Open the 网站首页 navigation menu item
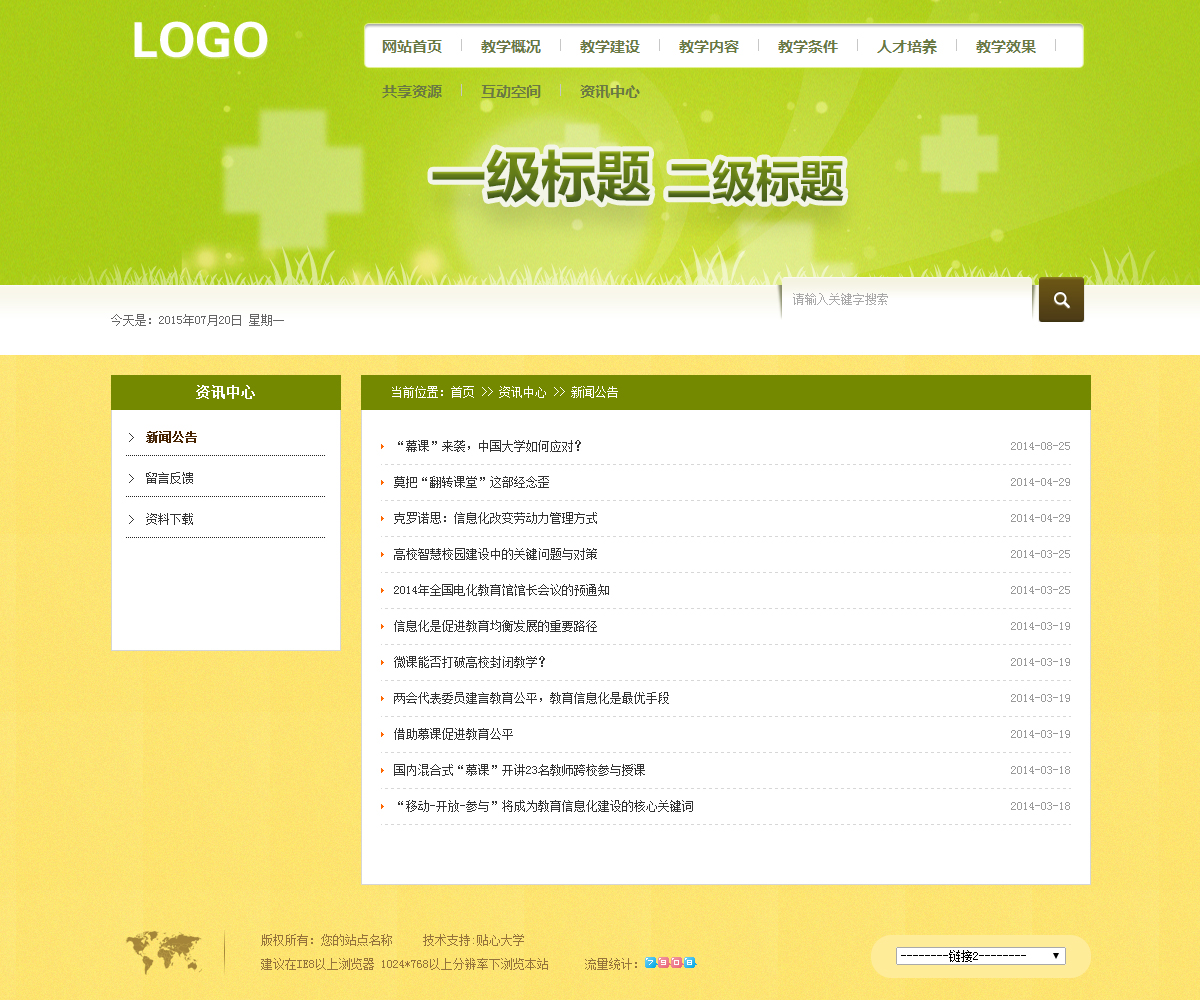The height and width of the screenshot is (1000, 1200). coord(412,47)
